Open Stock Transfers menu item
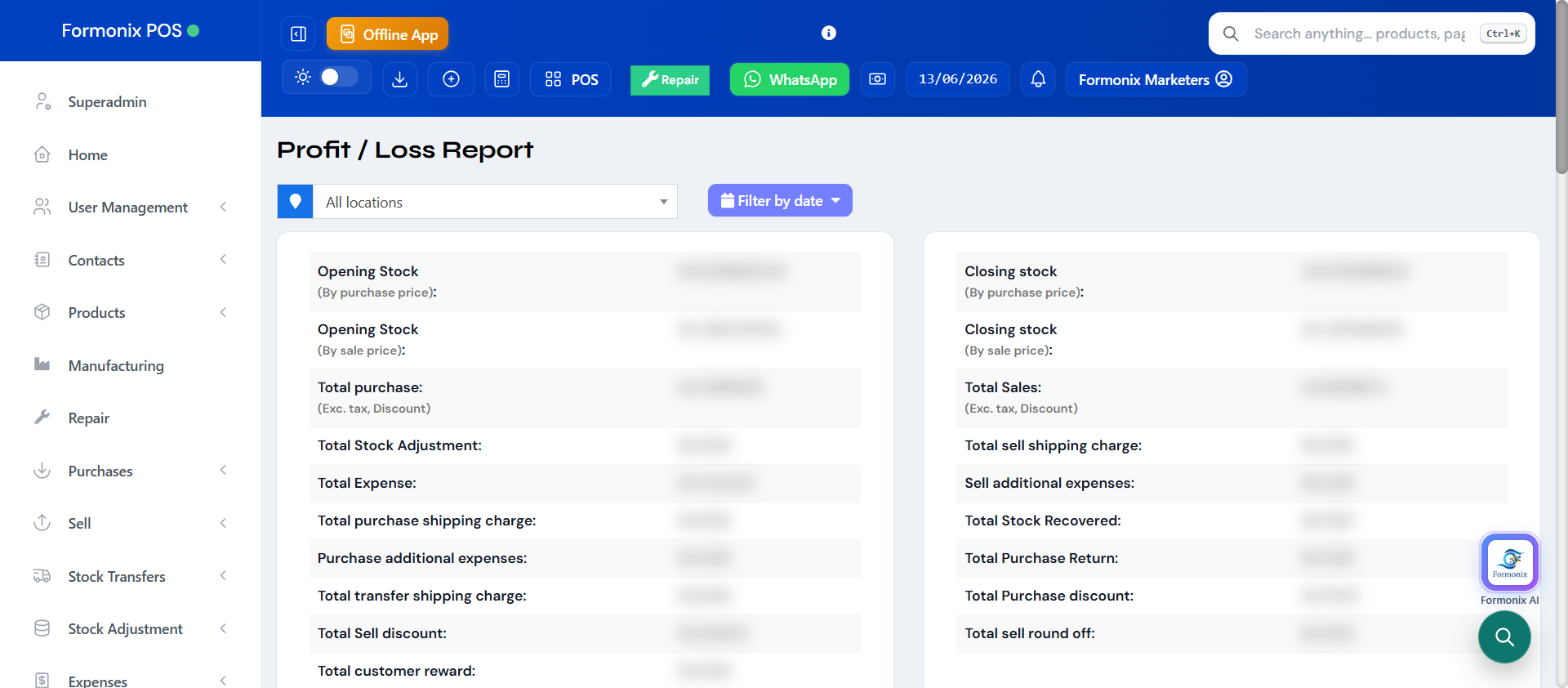 (117, 577)
